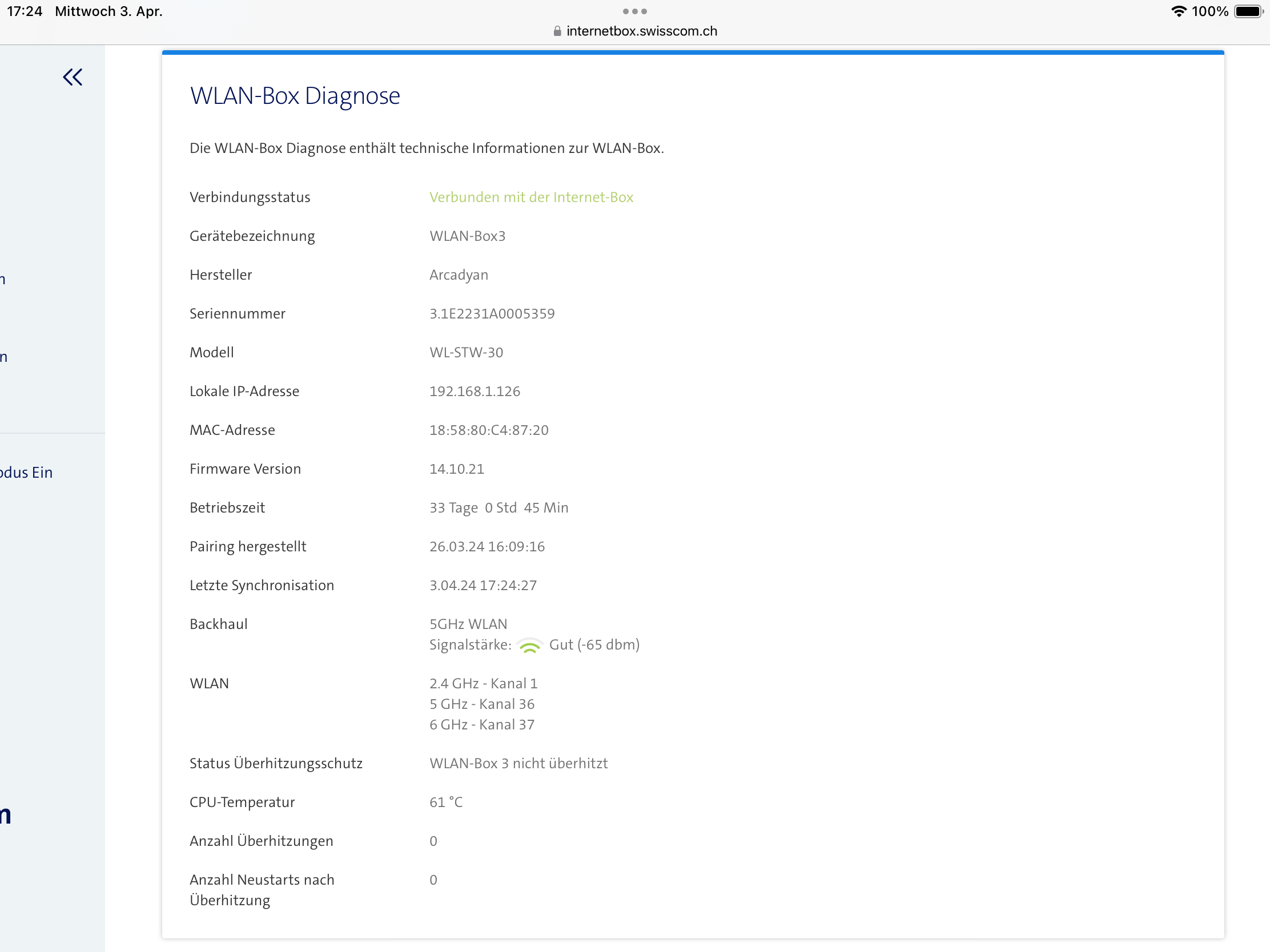Click the MAC address value 18:58:80:C4:87:20

pyautogui.click(x=489, y=430)
